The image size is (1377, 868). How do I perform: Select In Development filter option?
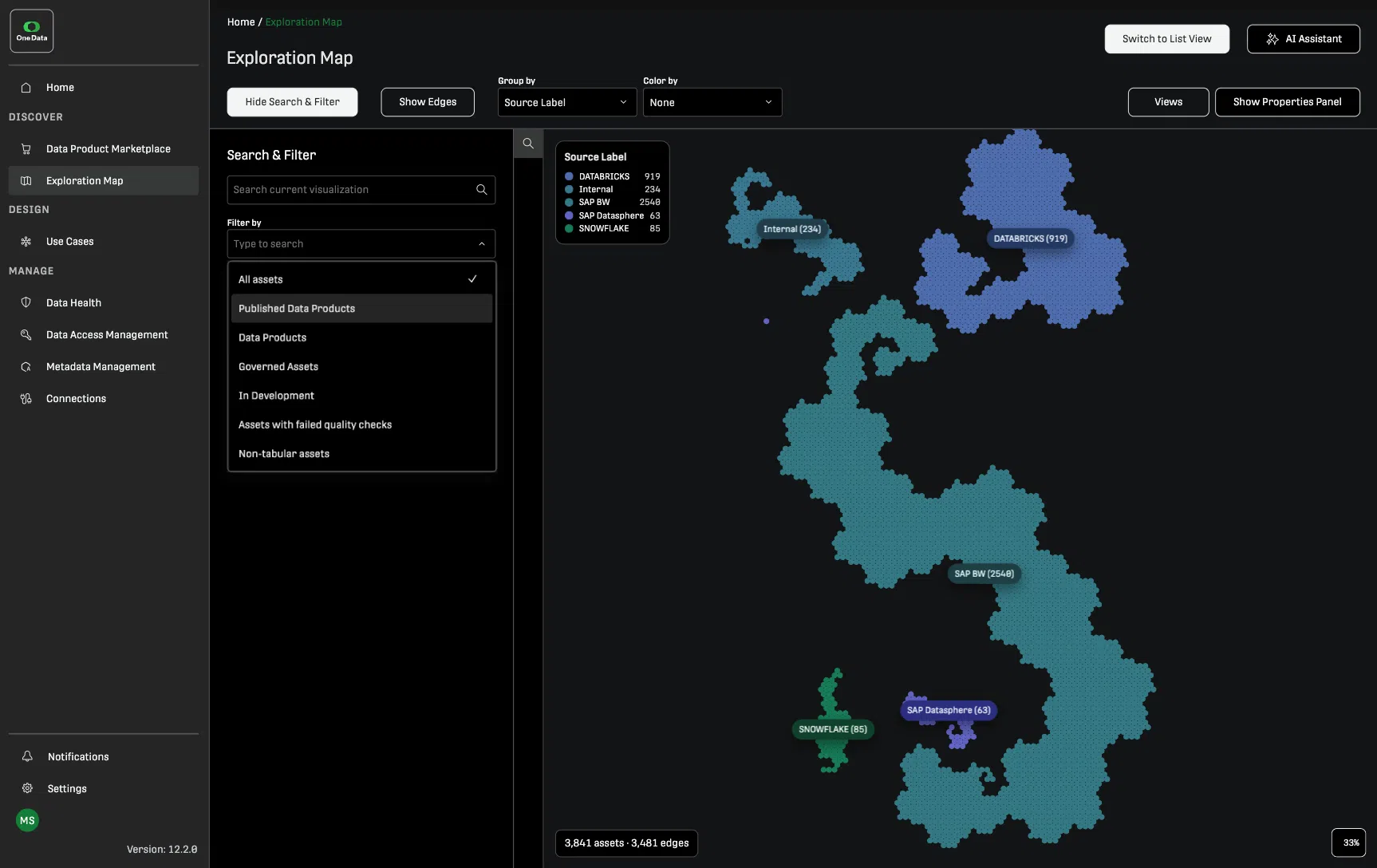click(x=361, y=396)
